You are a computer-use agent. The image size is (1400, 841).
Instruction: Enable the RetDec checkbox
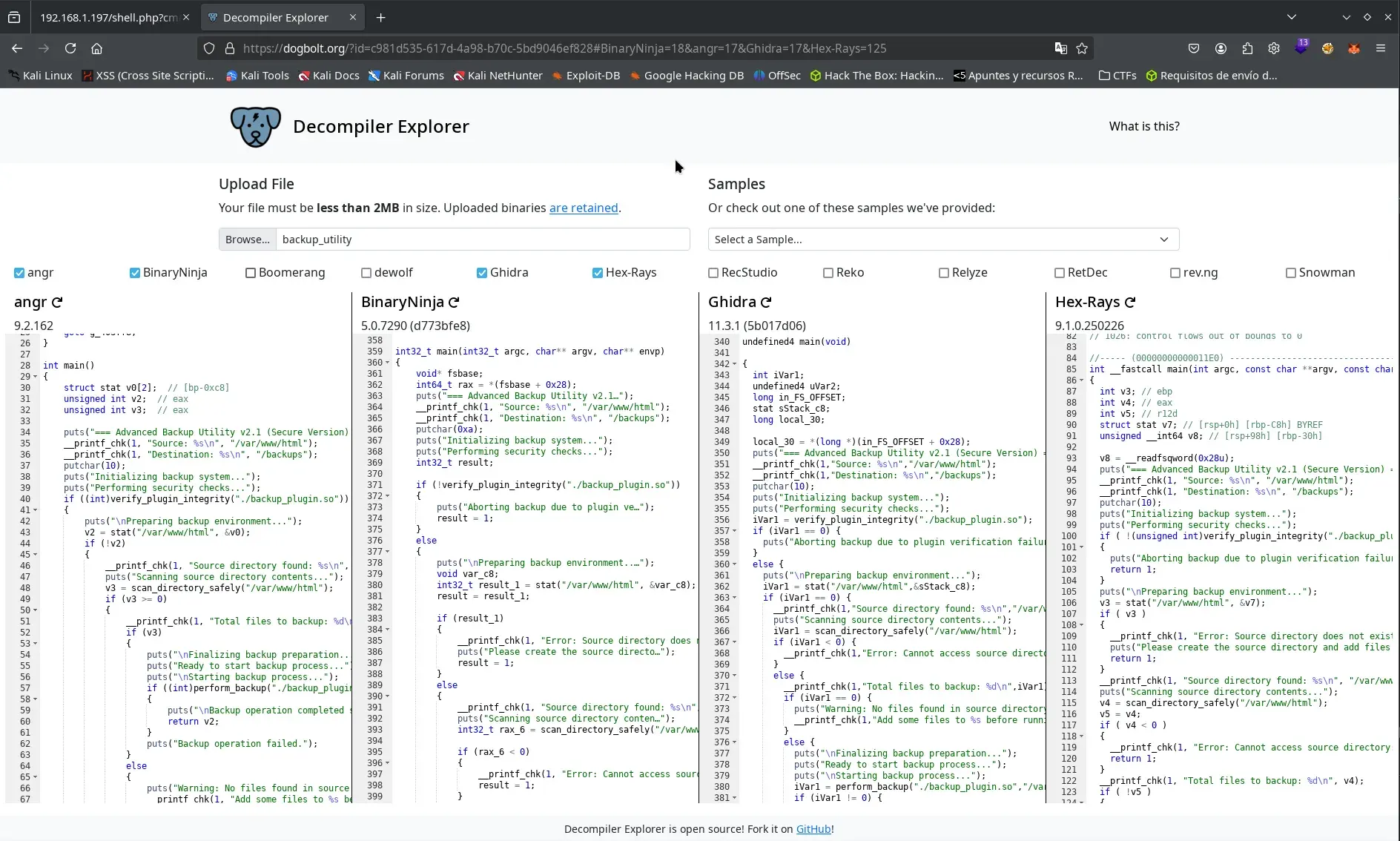[1060, 273]
